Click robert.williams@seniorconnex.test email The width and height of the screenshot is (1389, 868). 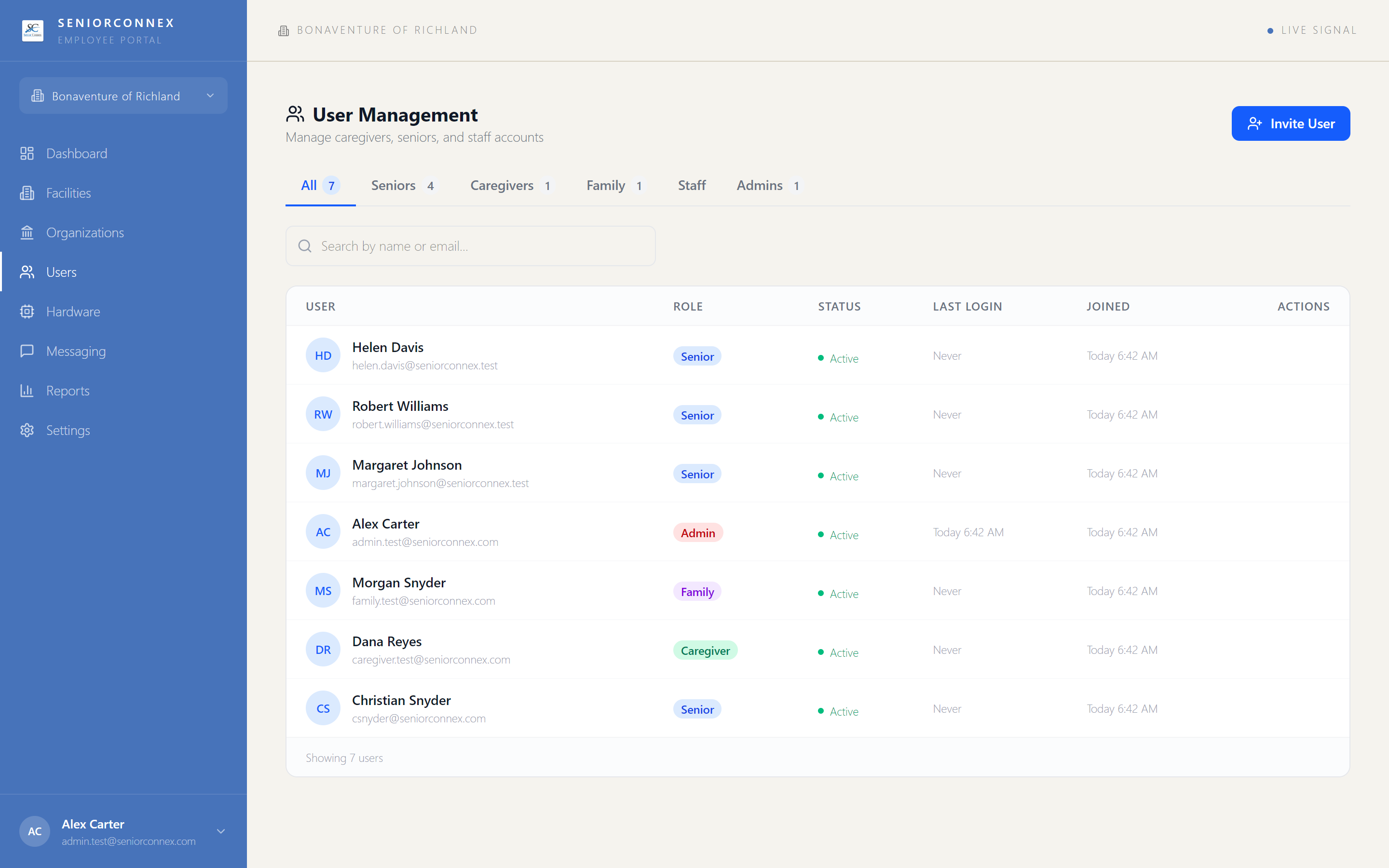[x=433, y=424]
